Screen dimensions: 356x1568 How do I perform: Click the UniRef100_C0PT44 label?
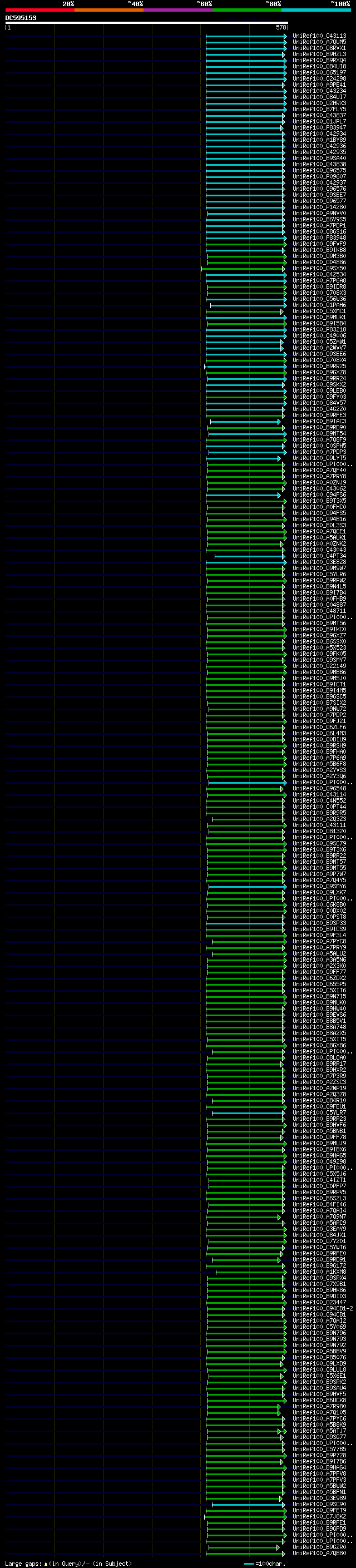point(319,807)
